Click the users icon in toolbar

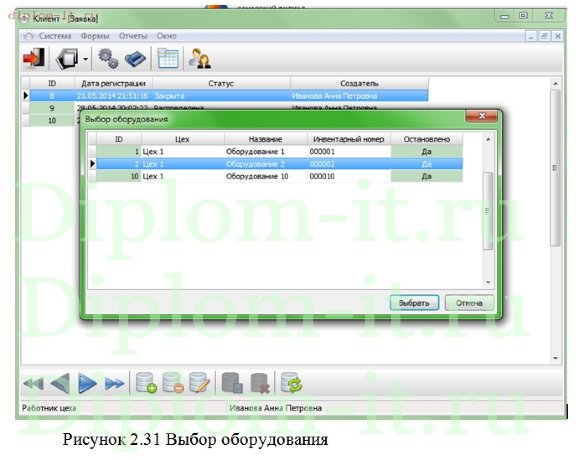pos(200,58)
